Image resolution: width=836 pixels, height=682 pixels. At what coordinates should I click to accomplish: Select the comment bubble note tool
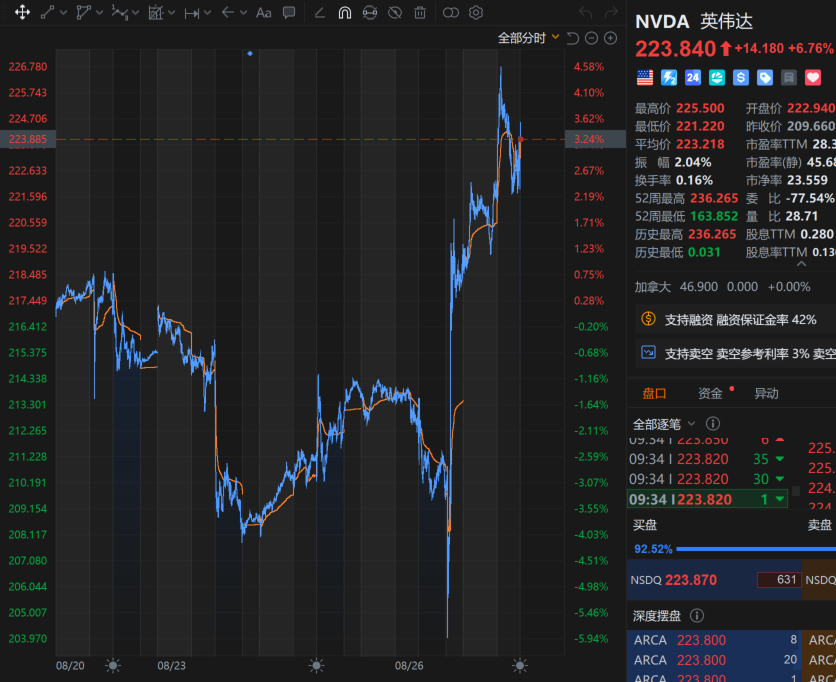tap(289, 12)
